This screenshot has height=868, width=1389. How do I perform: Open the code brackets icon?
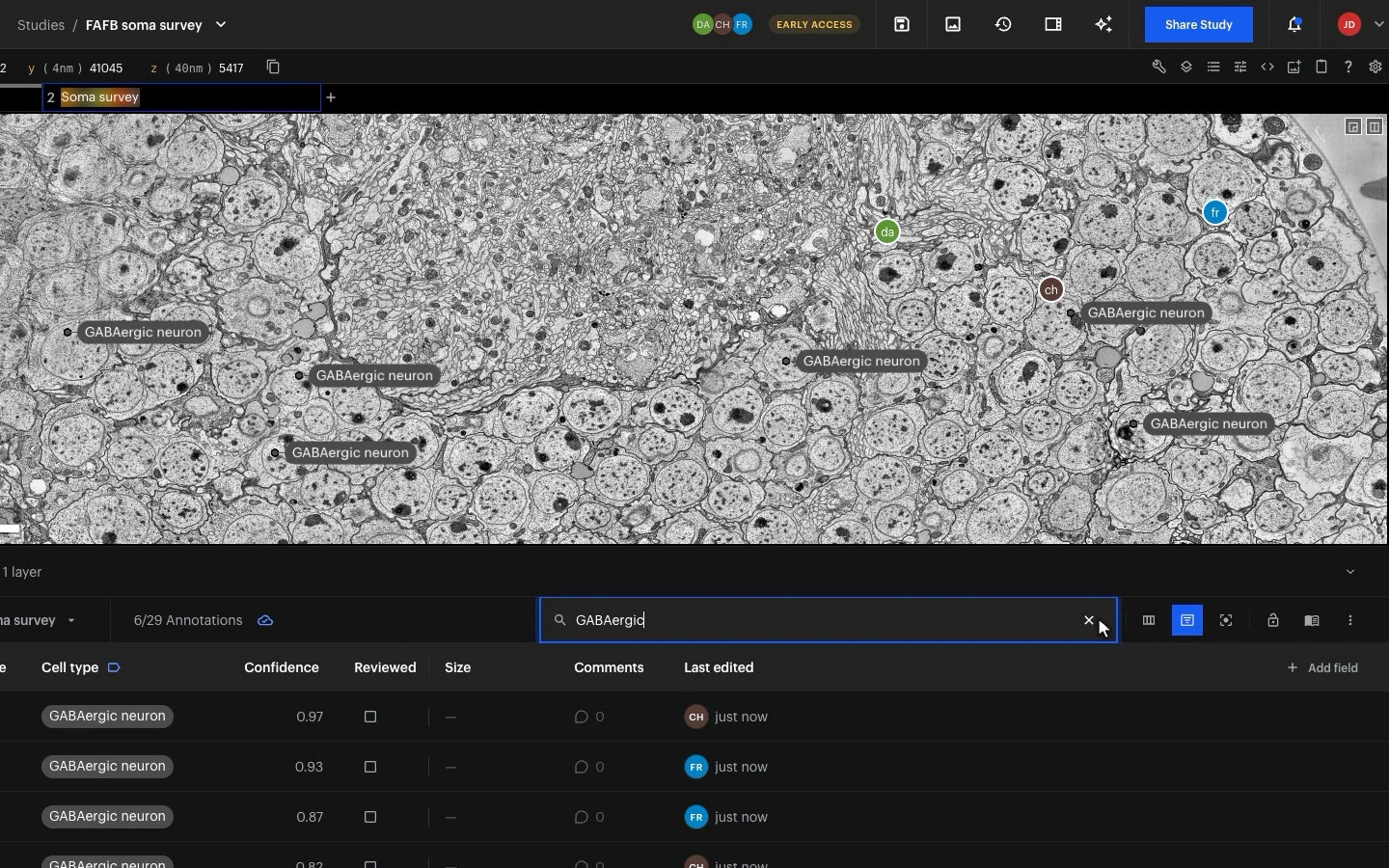click(x=1267, y=67)
